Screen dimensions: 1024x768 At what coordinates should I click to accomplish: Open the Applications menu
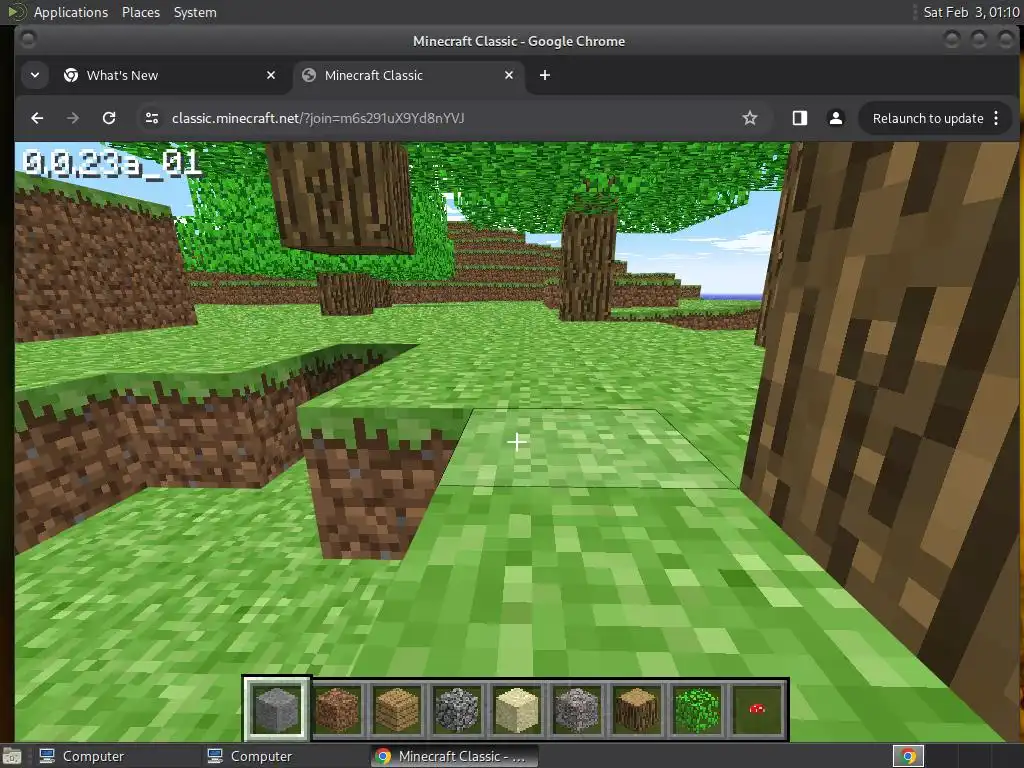point(71,12)
